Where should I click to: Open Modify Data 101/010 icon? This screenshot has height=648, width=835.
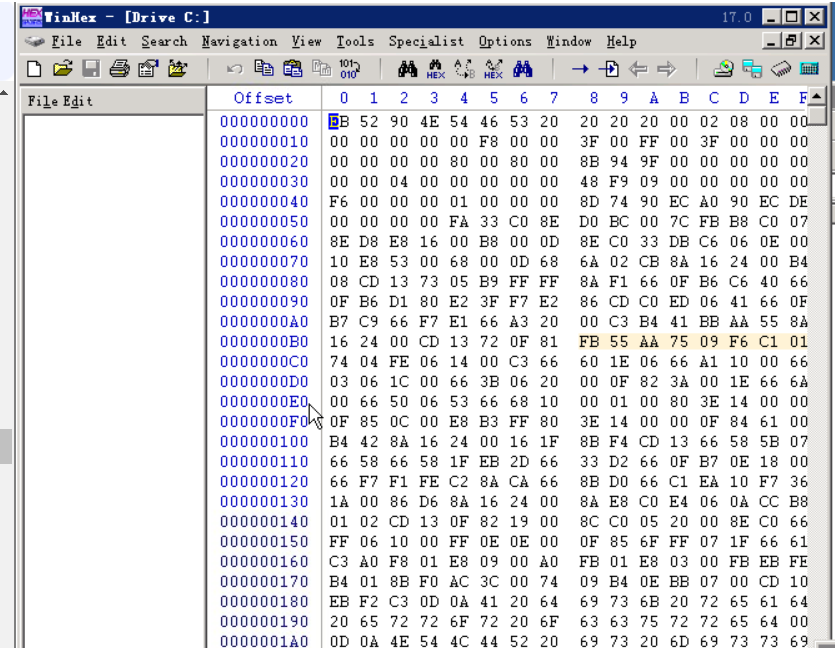349,69
